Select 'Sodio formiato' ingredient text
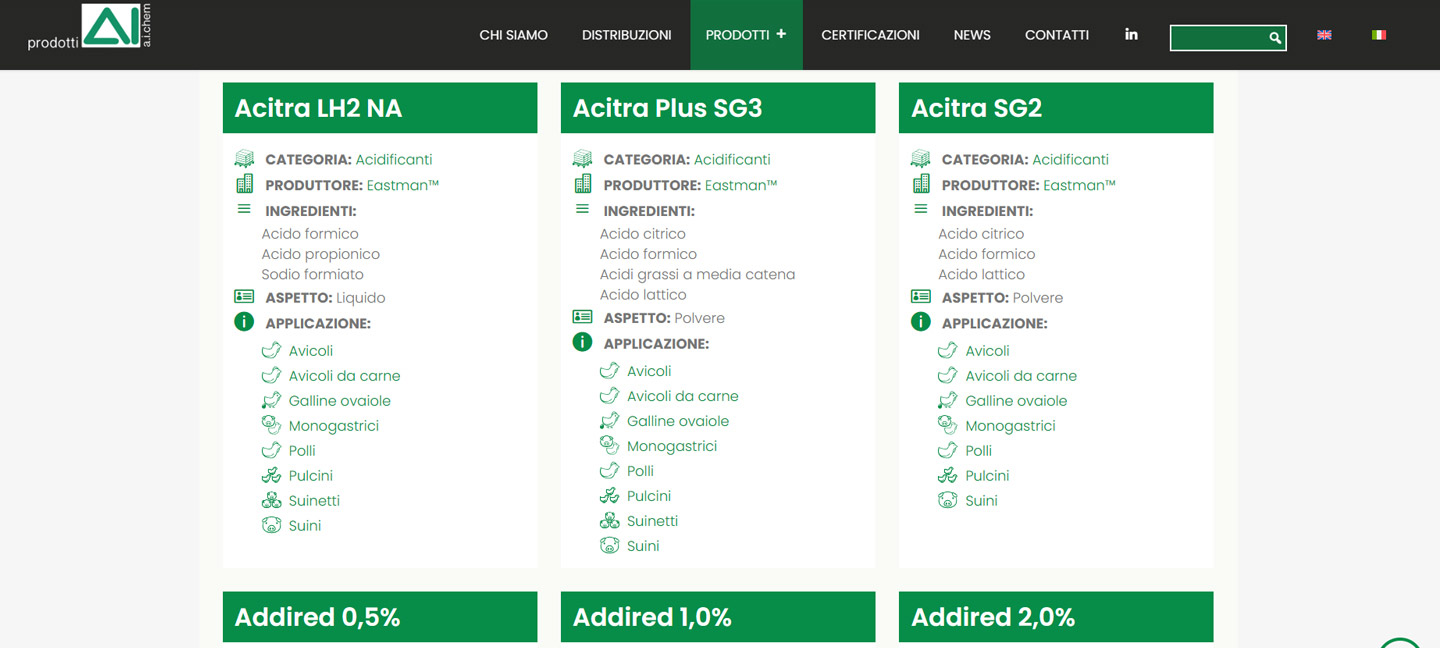Screen dimensions: 1440x648 click(313, 274)
